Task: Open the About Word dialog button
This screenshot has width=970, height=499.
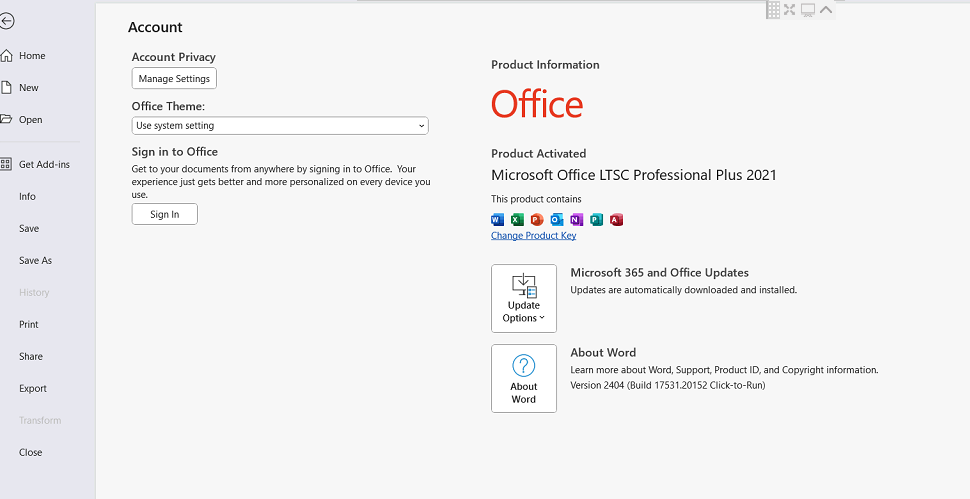Action: pos(524,378)
